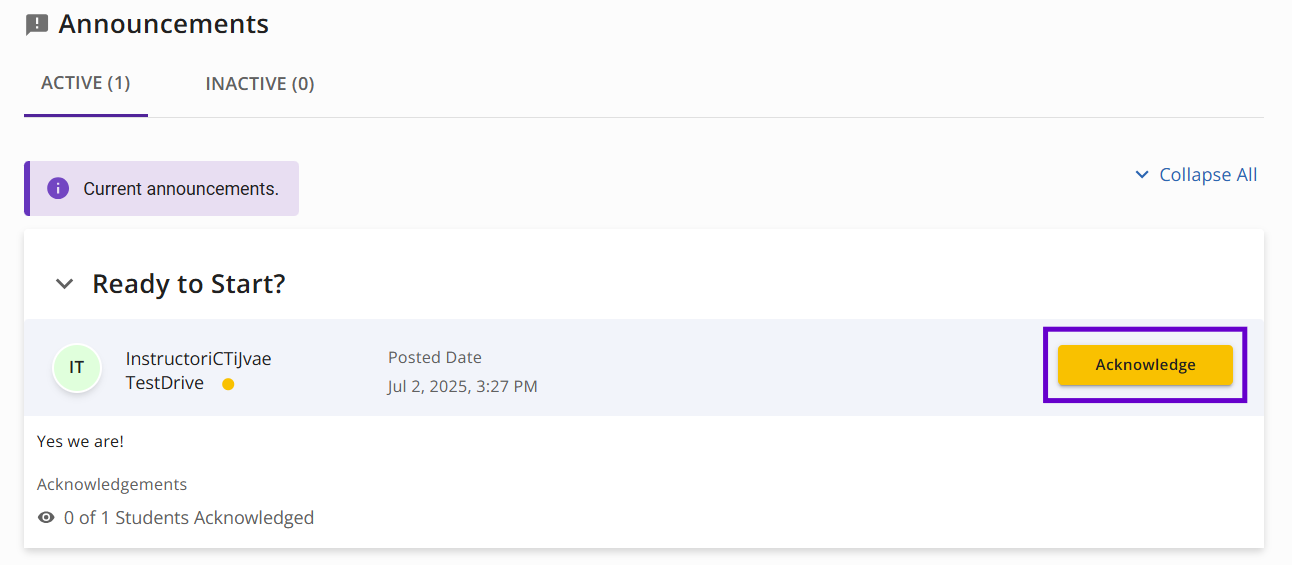Acknowledge the announcement with yellow button

pos(1145,365)
